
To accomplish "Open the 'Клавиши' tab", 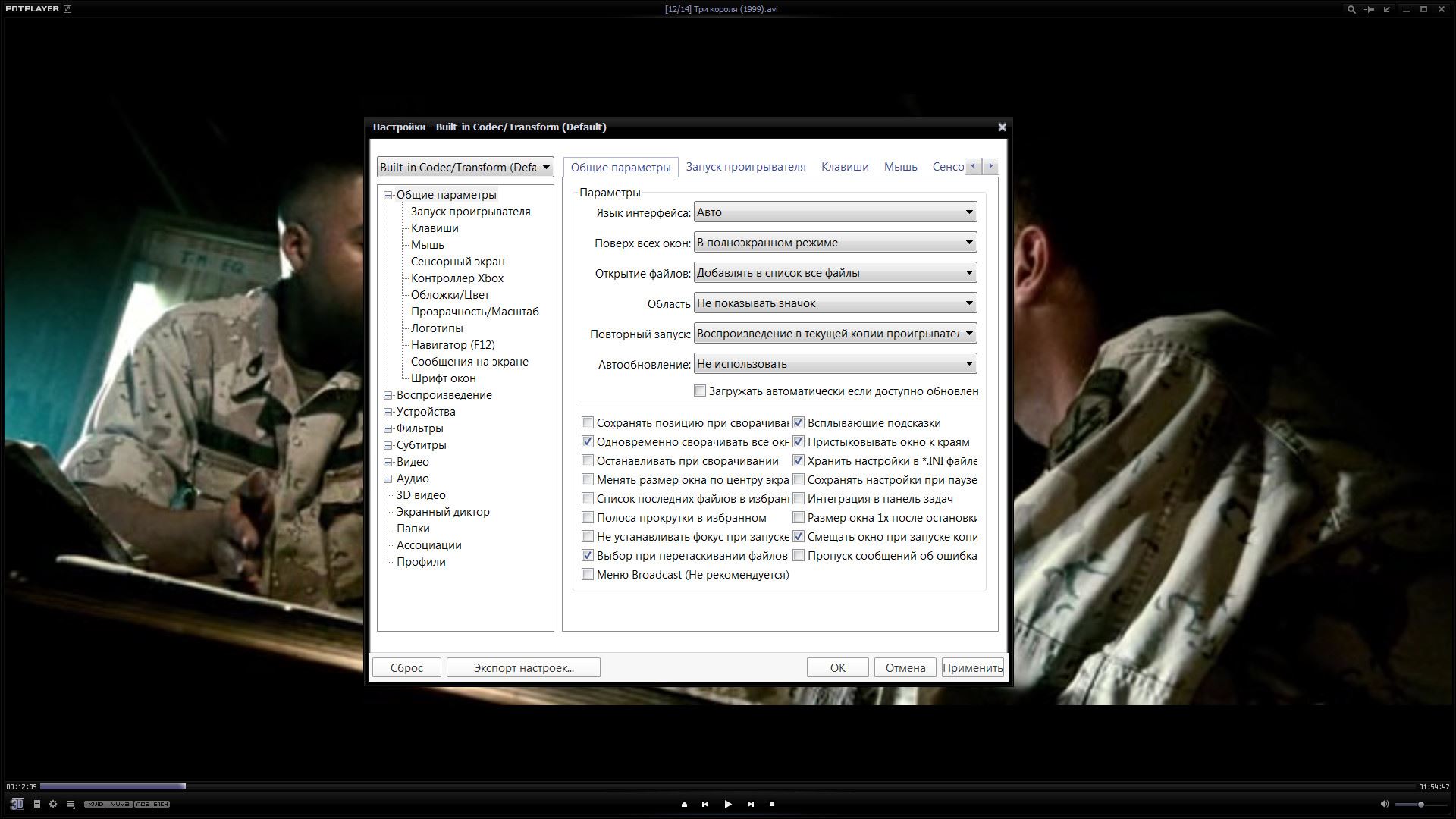I will point(845,167).
